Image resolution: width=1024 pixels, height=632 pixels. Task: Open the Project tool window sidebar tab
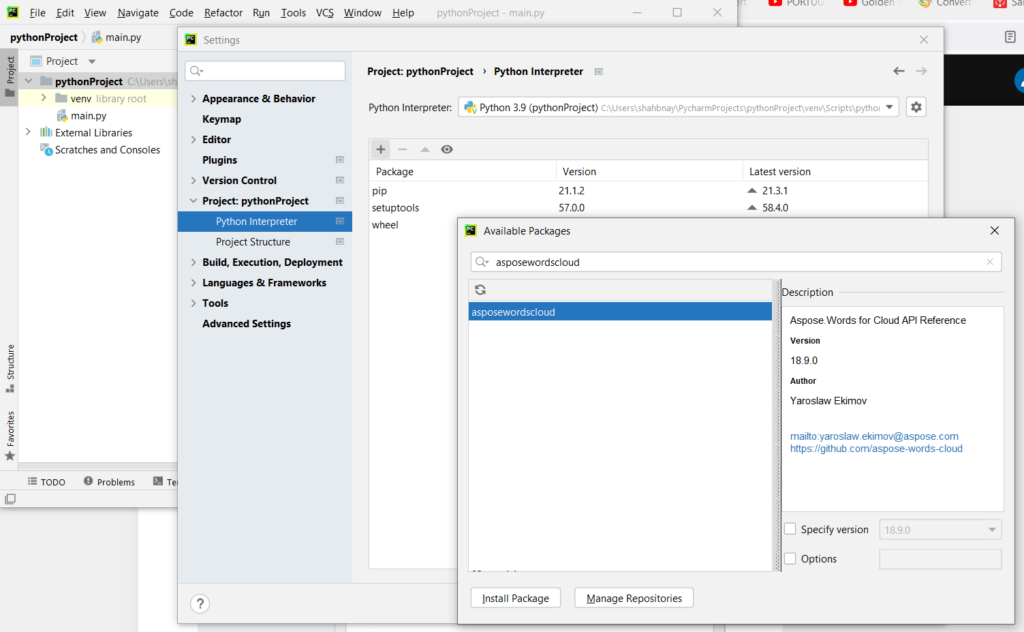tap(10, 77)
